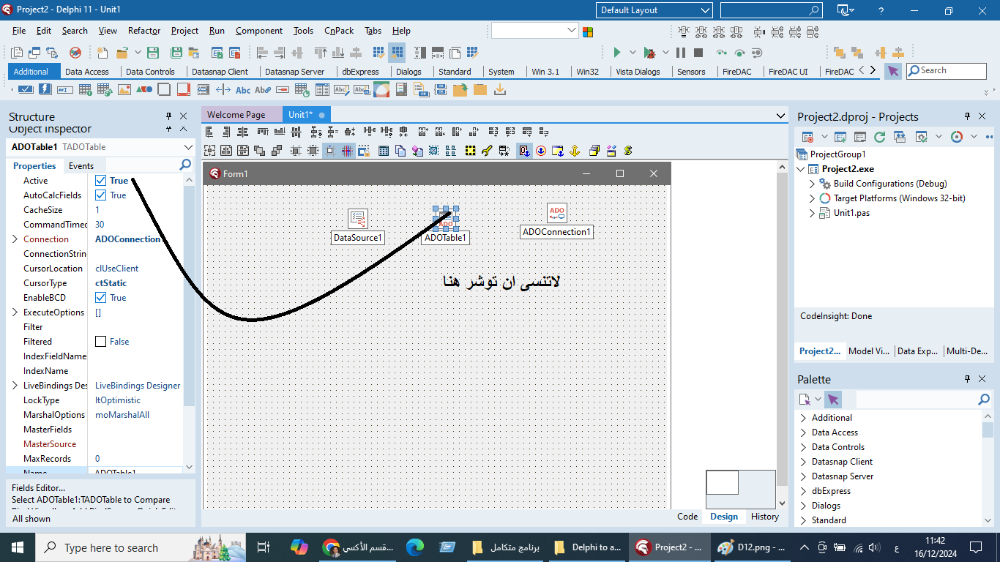The image size is (1000, 562).
Task: Open the Refactor menu
Action: pos(143,31)
